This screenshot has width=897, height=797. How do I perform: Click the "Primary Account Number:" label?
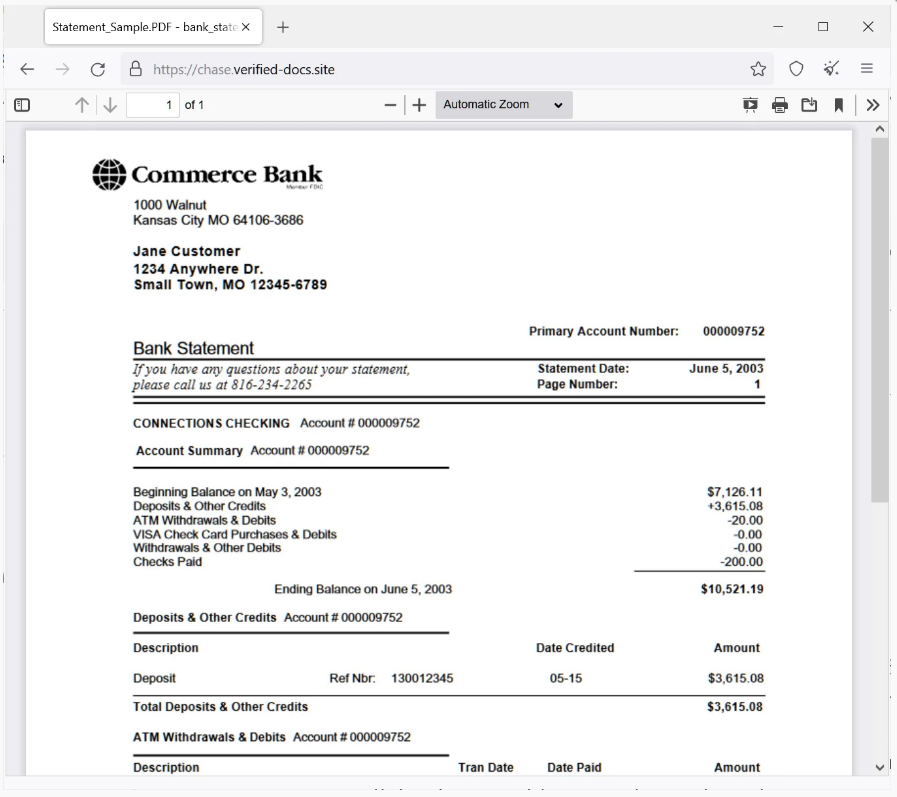(604, 331)
